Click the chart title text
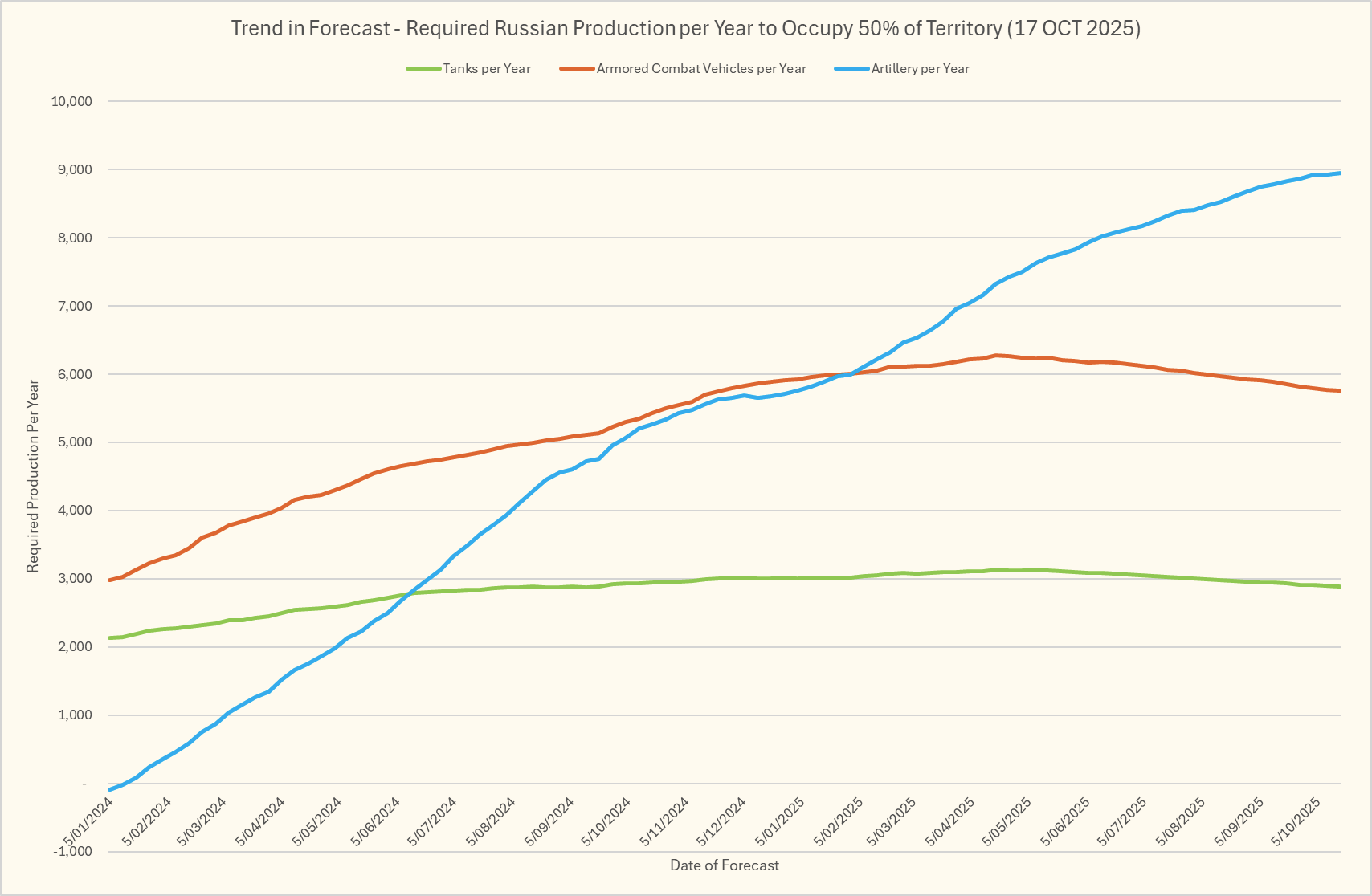The width and height of the screenshot is (1372, 896). click(x=685, y=28)
